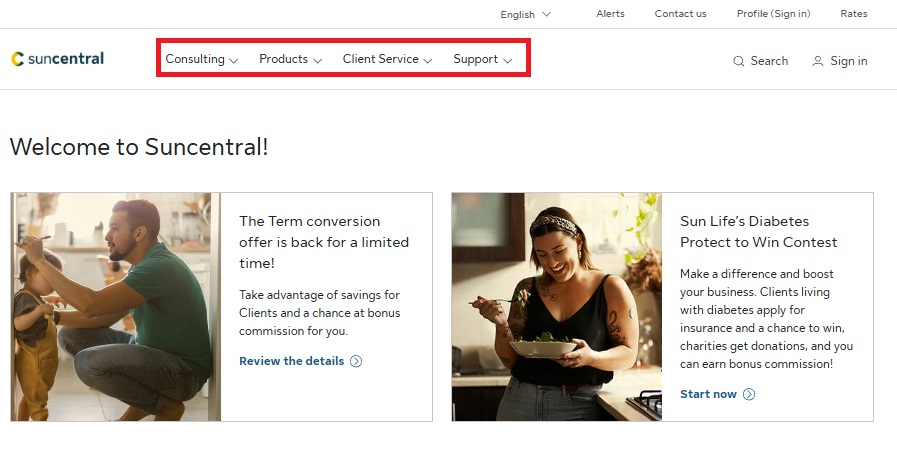Click the person icon beside Sign in
This screenshot has height=454, width=897.
pos(818,61)
